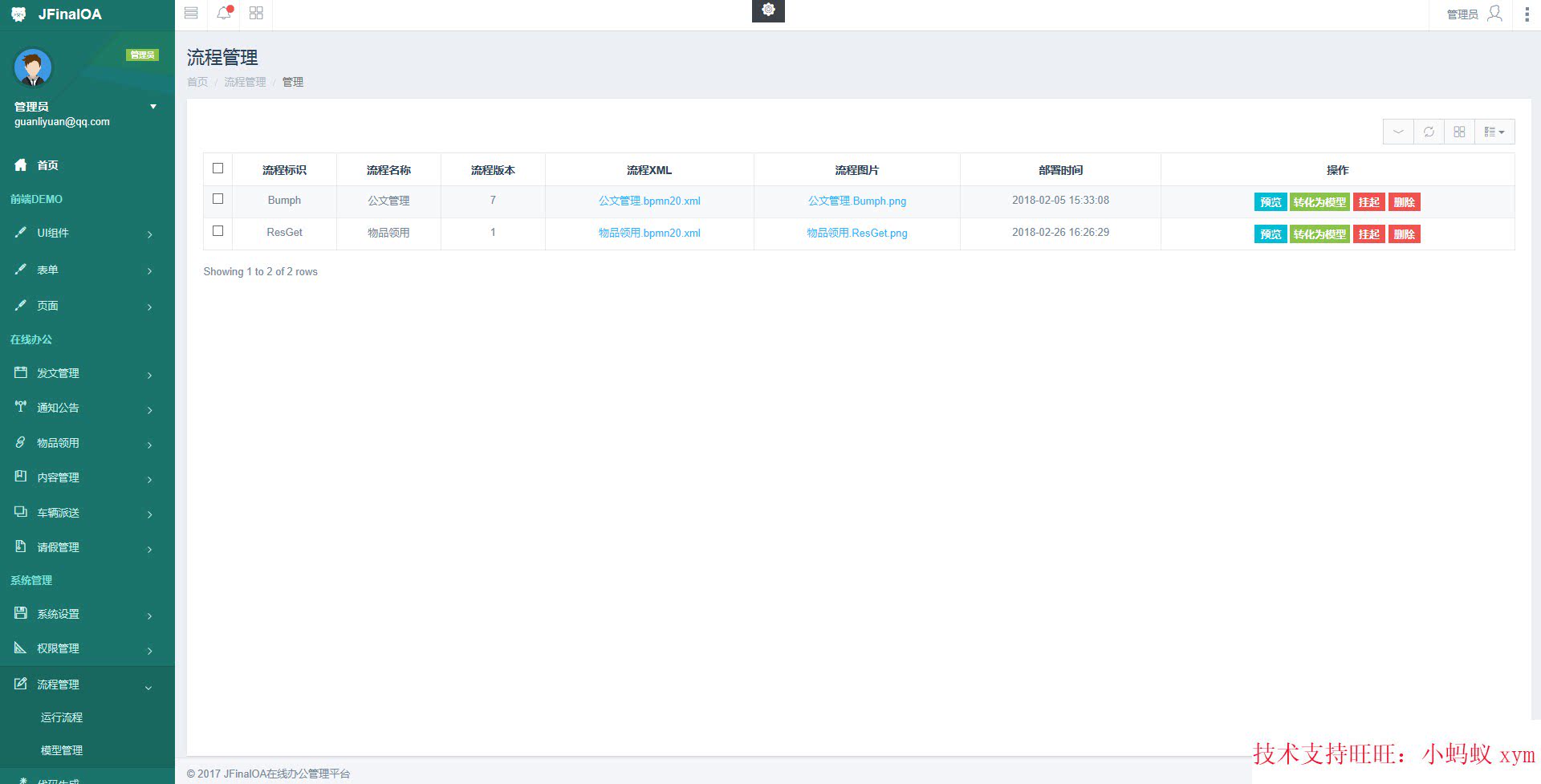Click 转化为模型 button for the Bumph row
The width and height of the screenshot is (1541, 784).
coord(1319,202)
